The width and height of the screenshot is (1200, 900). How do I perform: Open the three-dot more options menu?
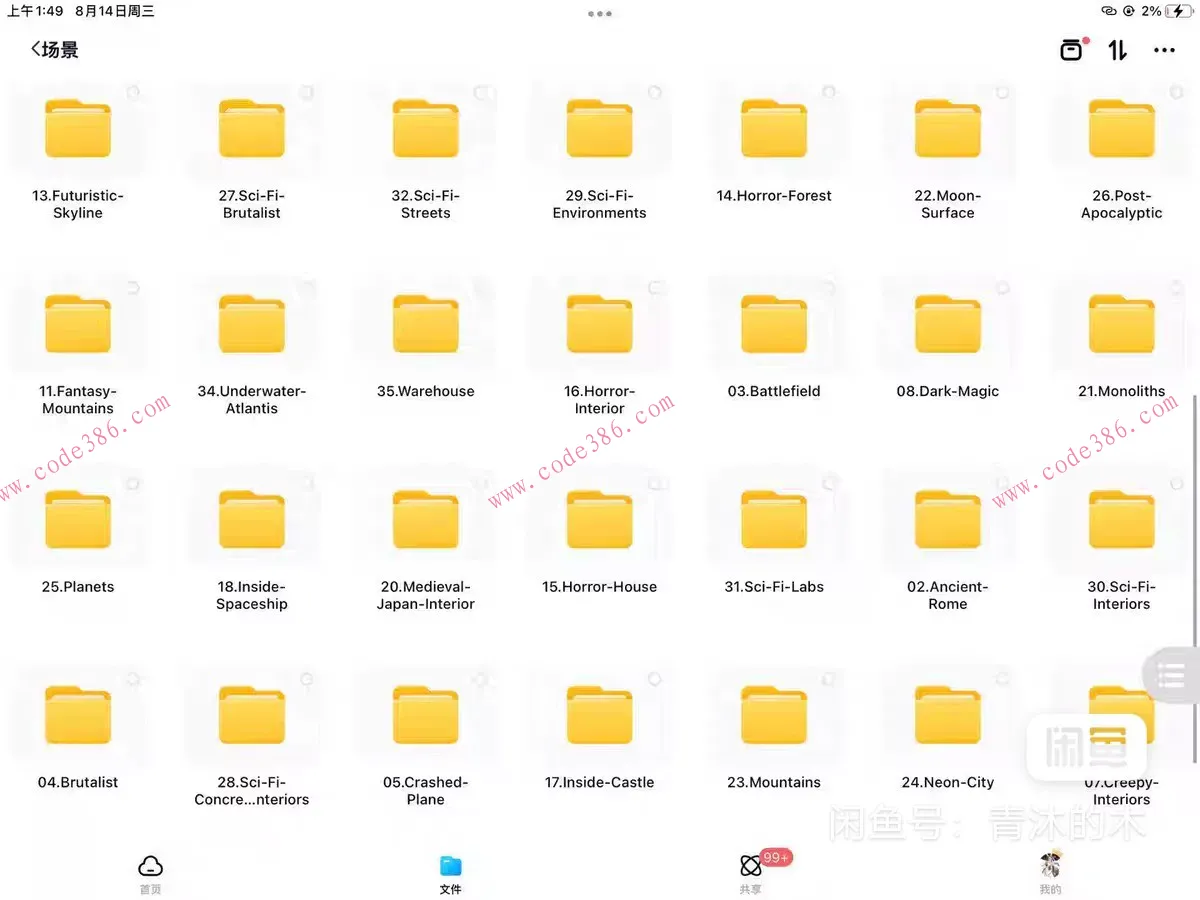point(1164,50)
